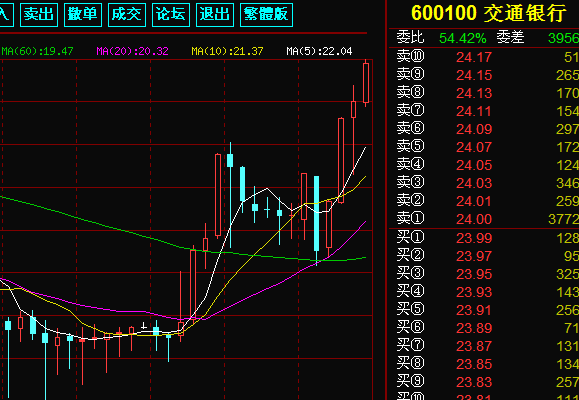Screen dimensions: 579x400
Task: Select the 买⑨ price 23.83 row
Action: [x=484, y=382]
